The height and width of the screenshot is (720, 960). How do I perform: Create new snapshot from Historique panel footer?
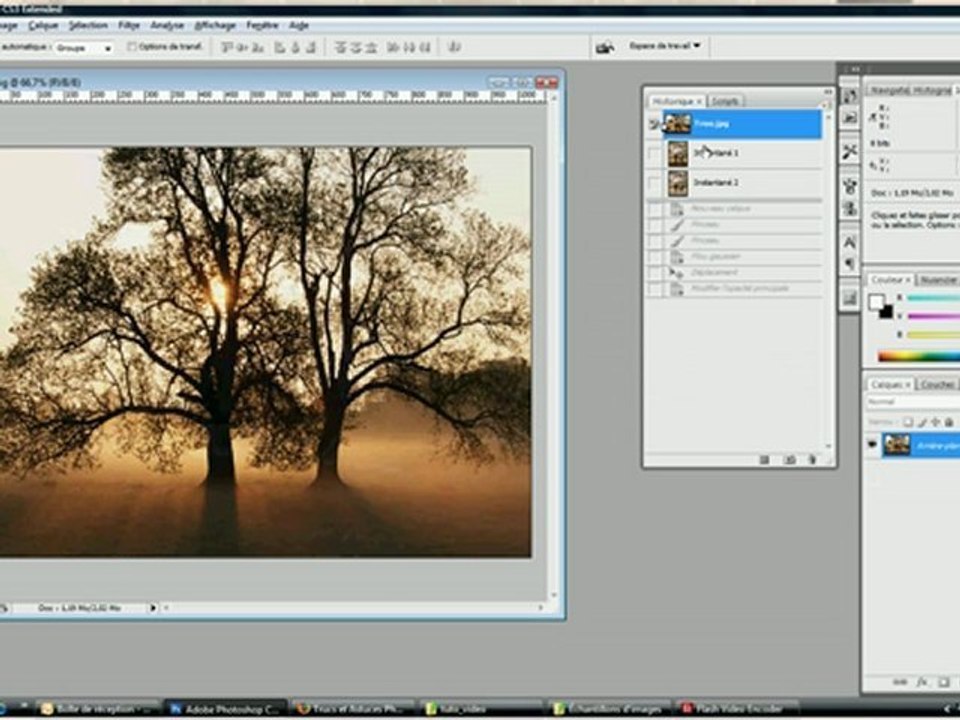point(789,459)
